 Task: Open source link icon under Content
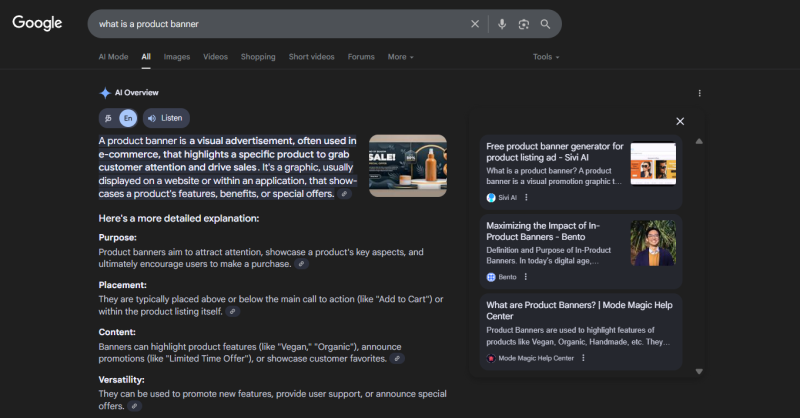(x=397, y=359)
